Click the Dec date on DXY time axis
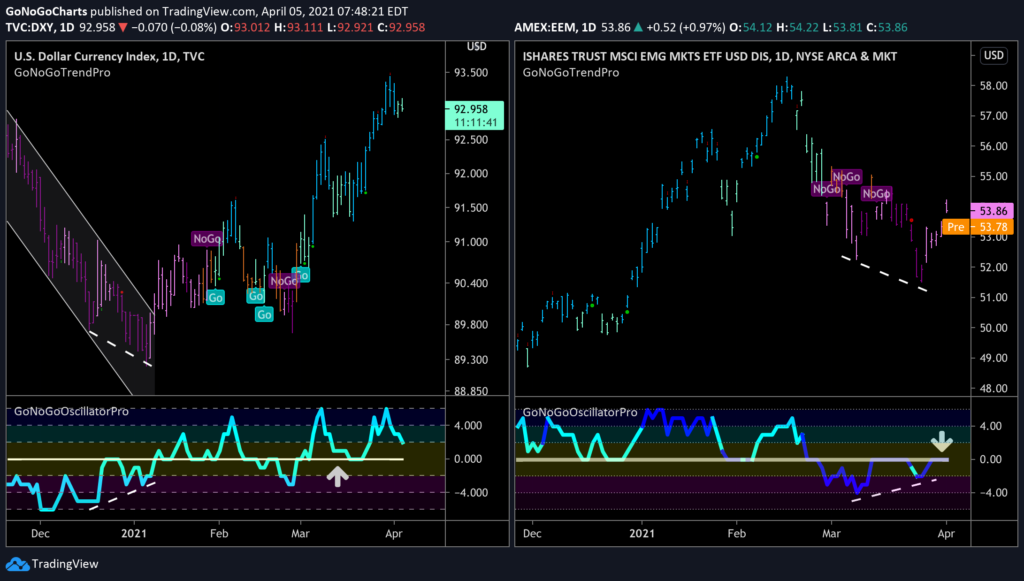This screenshot has height=581, width=1024. [x=40, y=533]
